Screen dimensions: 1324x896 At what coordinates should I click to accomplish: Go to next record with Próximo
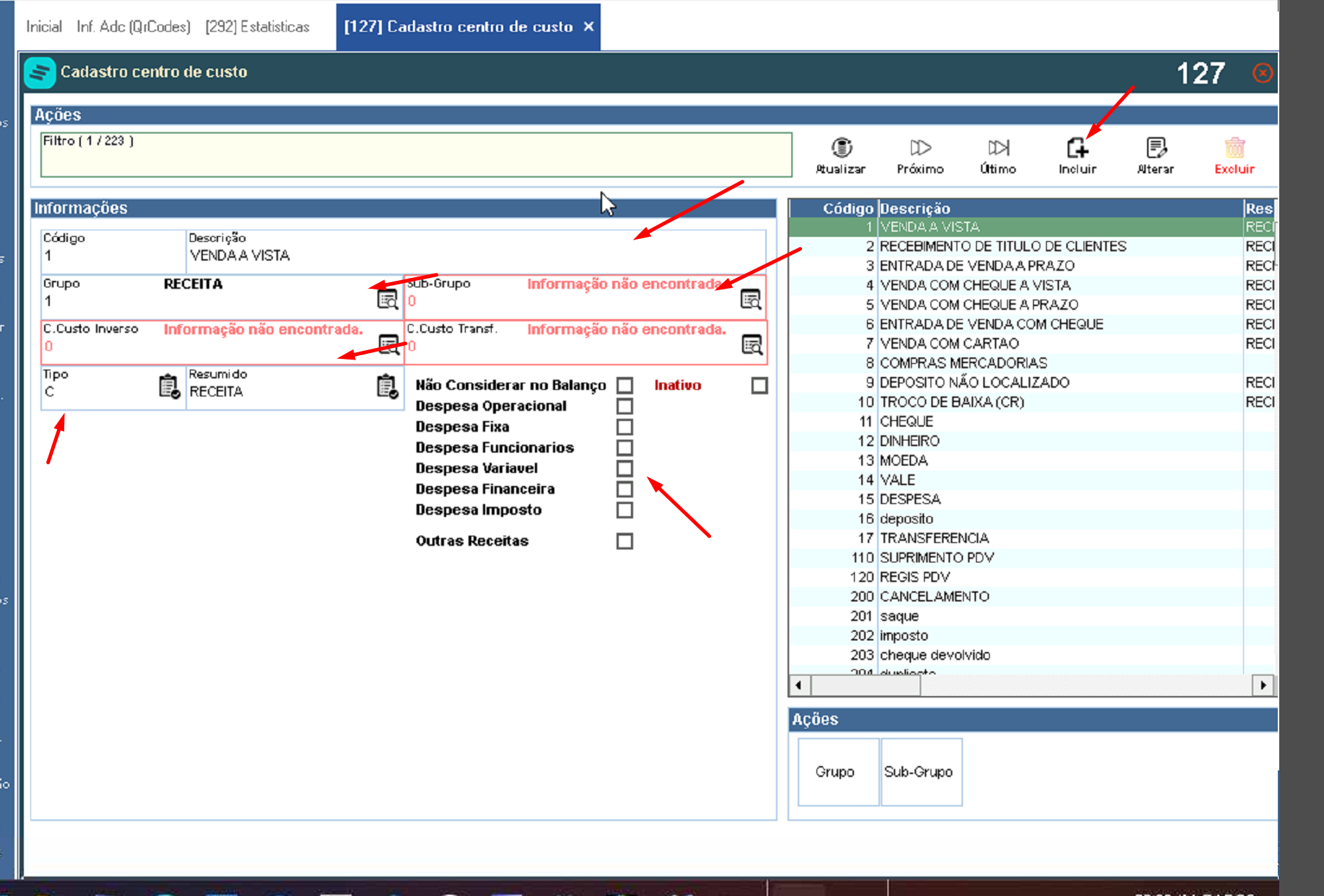pos(920,148)
